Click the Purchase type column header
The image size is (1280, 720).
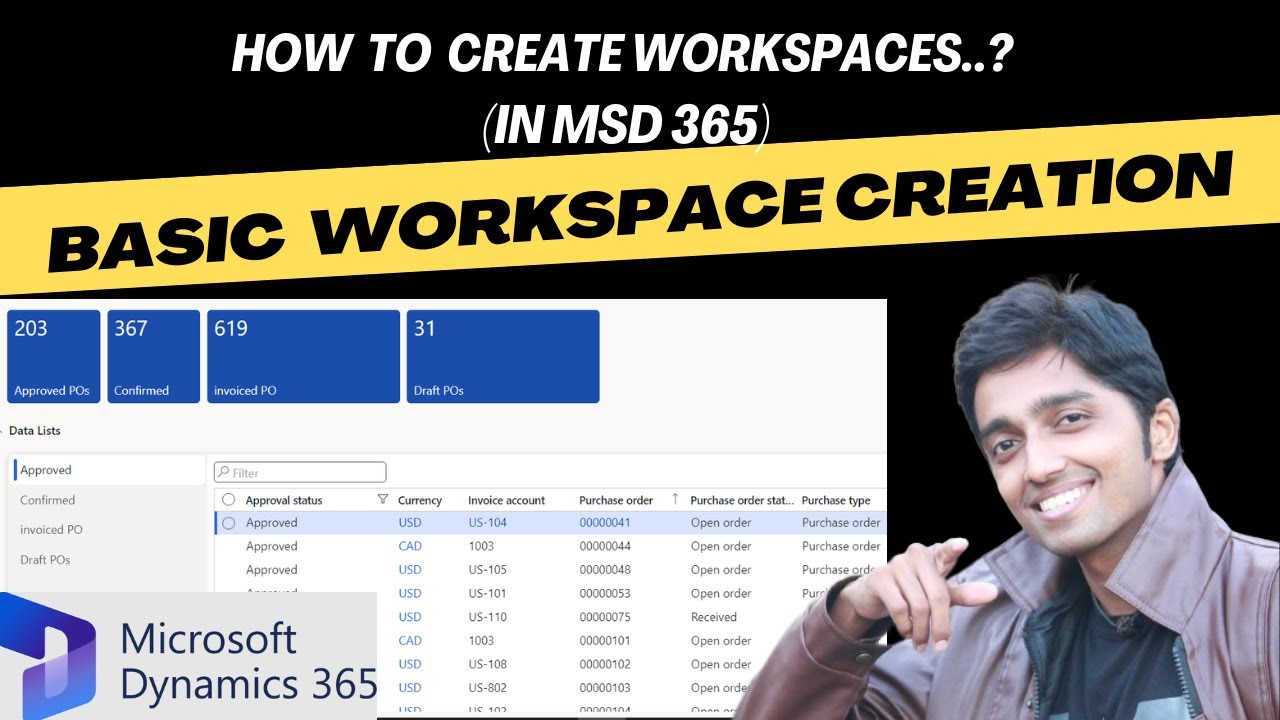(x=836, y=500)
